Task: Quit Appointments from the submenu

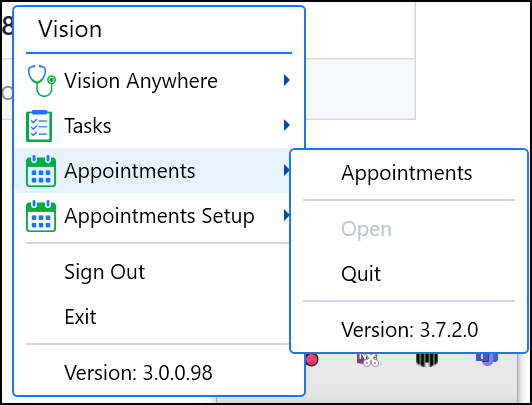Action: tap(361, 274)
